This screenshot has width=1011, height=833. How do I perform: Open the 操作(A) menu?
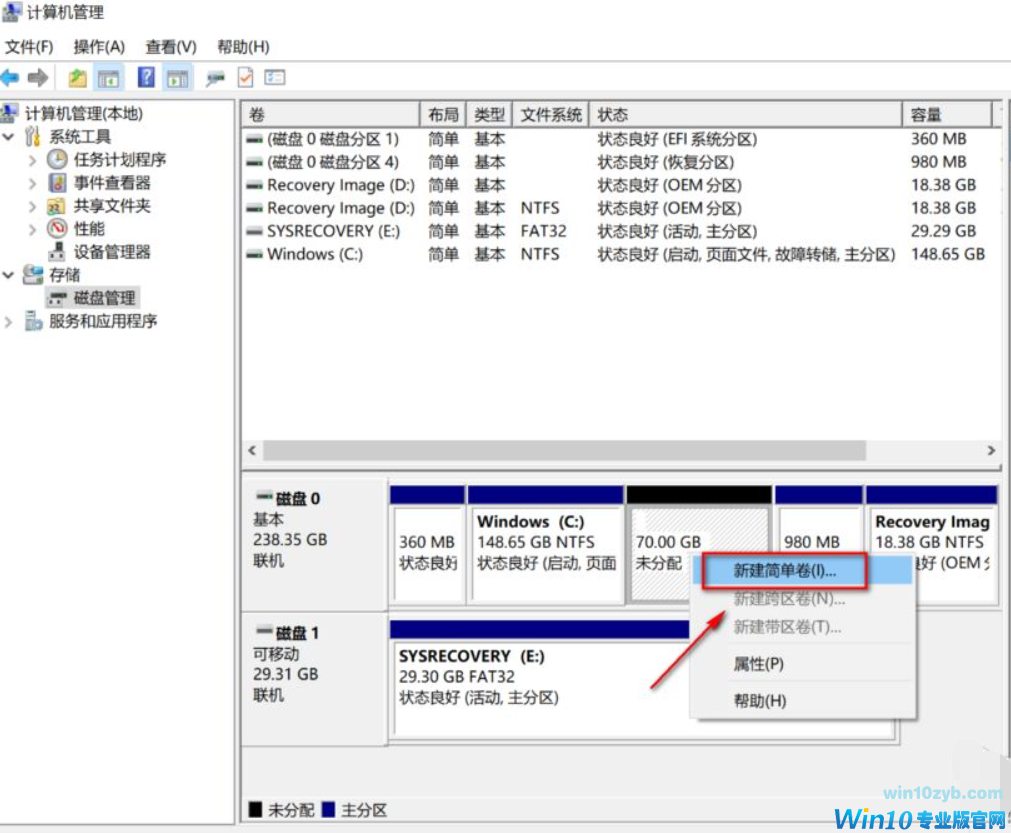pos(98,46)
